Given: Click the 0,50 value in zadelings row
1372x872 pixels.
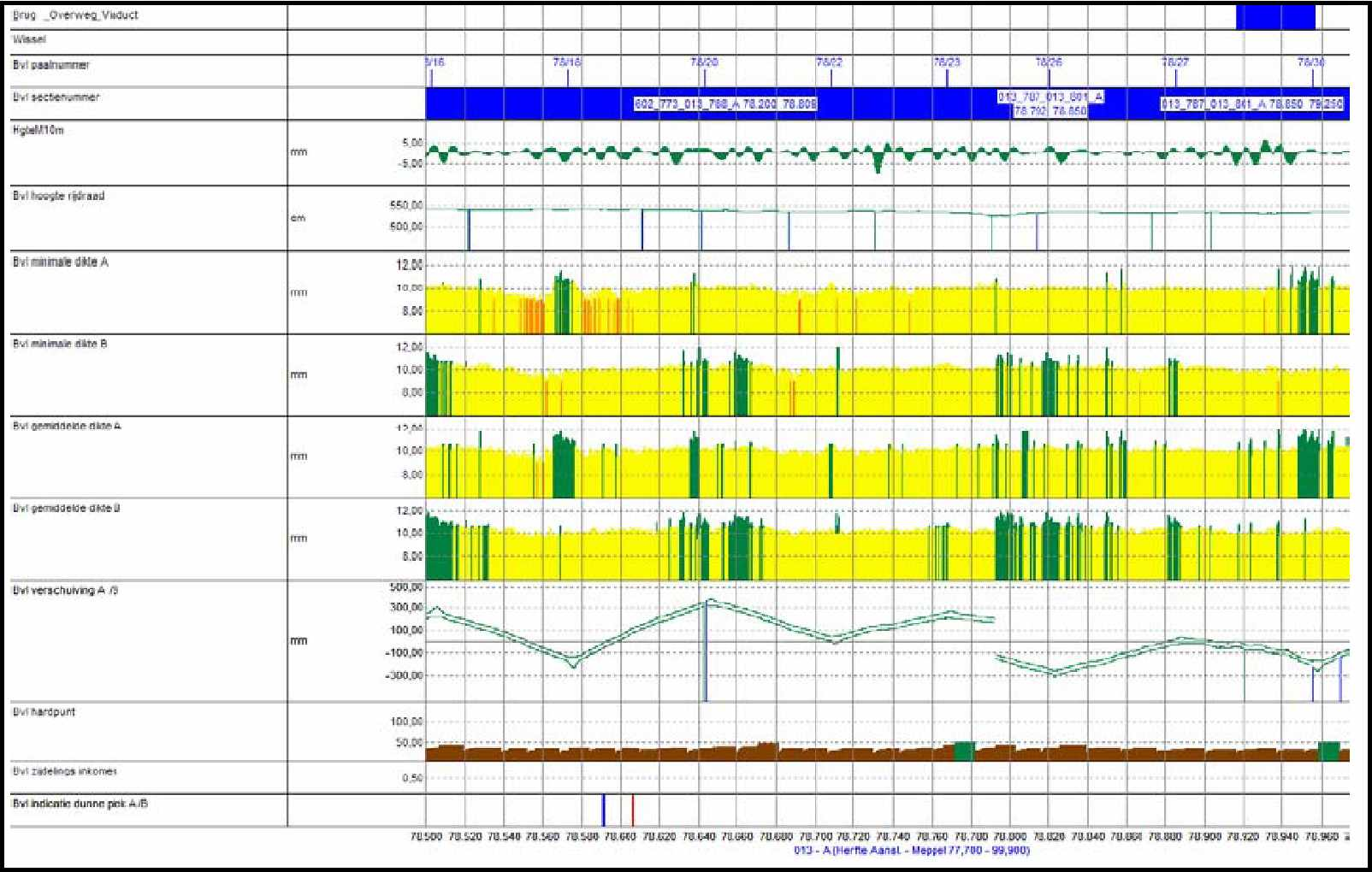Looking at the screenshot, I should (412, 779).
